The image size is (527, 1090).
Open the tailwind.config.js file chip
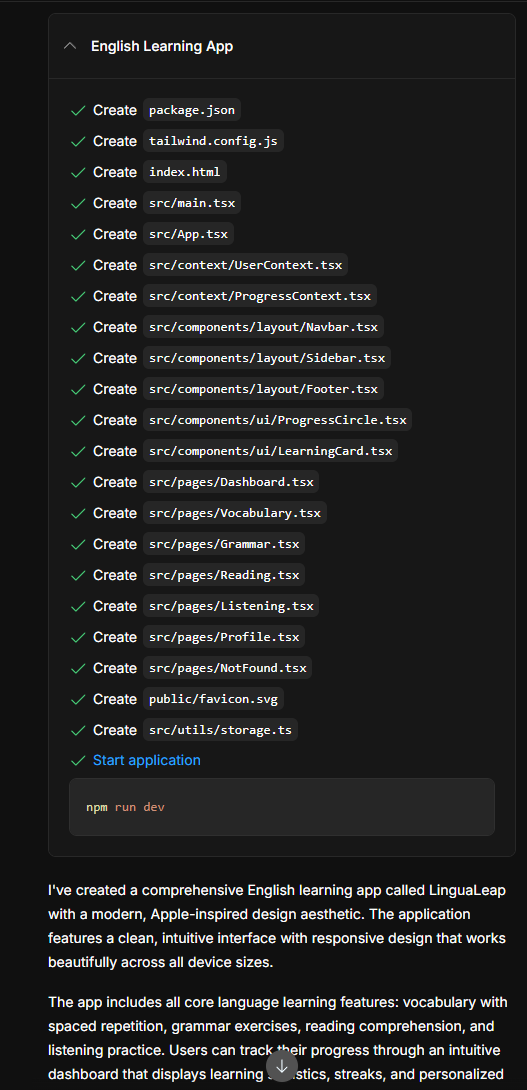213,141
